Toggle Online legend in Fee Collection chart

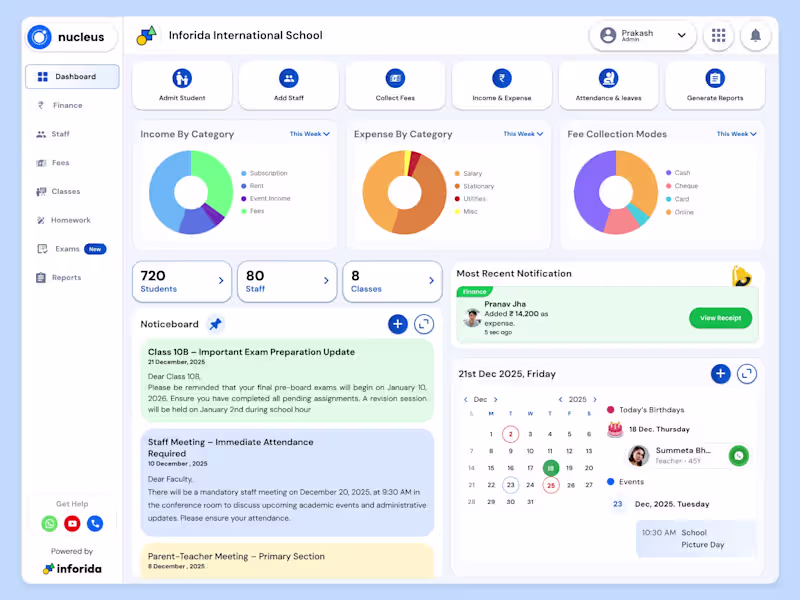pos(680,212)
